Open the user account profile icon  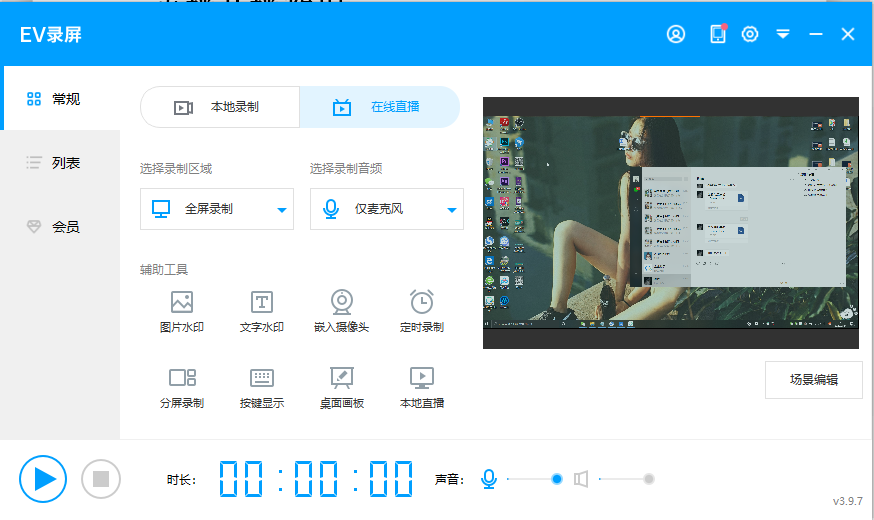click(676, 35)
